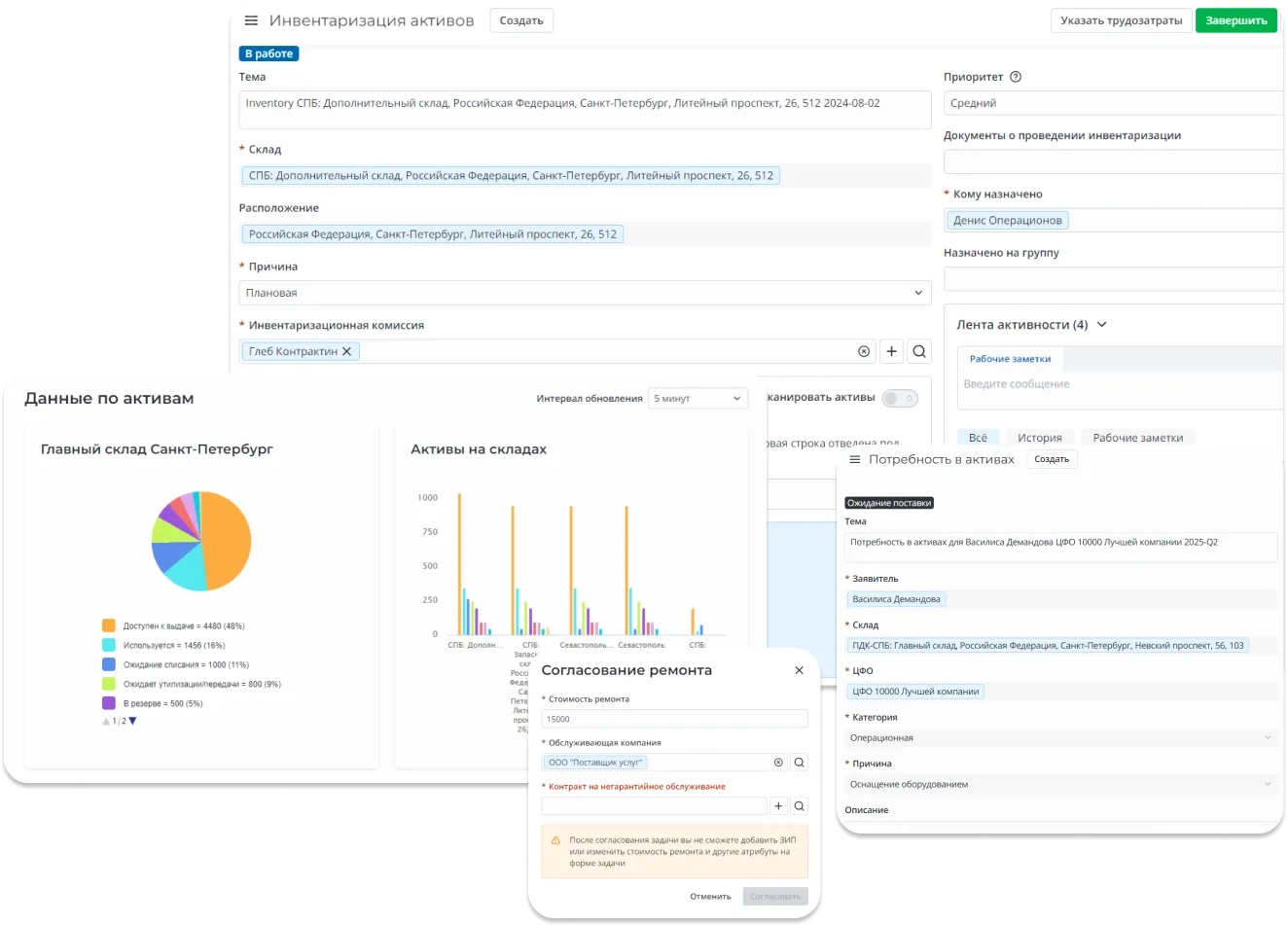Clear the Инвентаризационная комиссия field
This screenshot has height=926, width=1288.
point(864,351)
